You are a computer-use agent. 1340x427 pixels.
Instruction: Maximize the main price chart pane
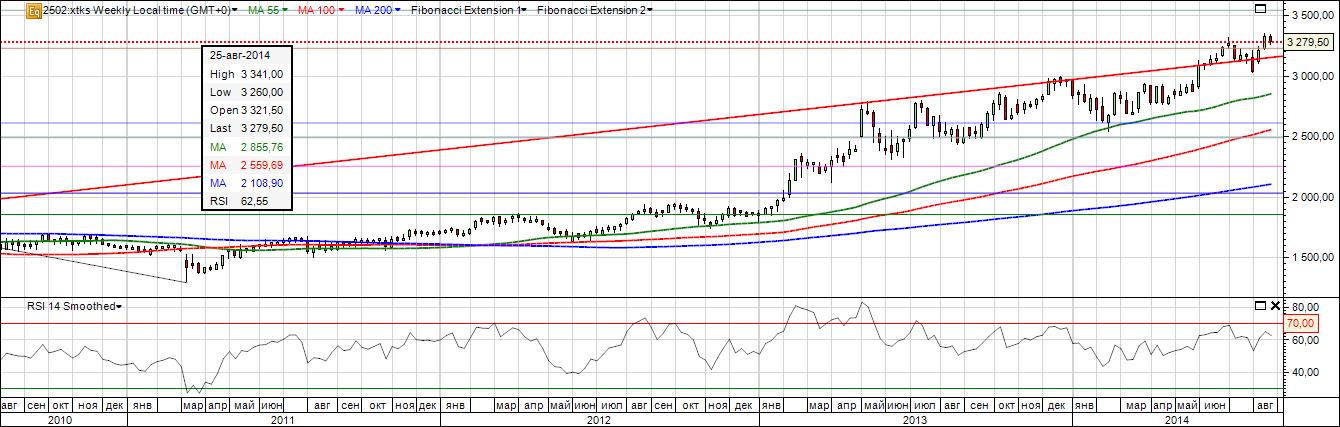[1260, 8]
